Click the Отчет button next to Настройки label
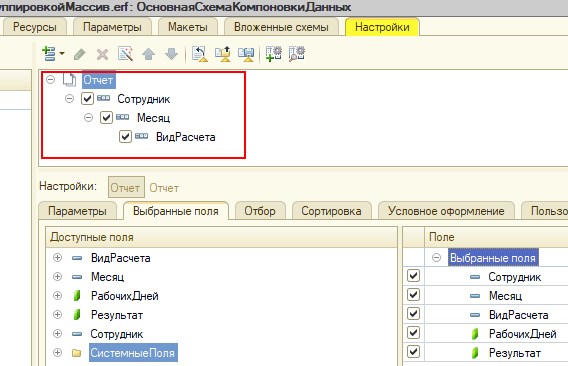The width and height of the screenshot is (568, 366). pyautogui.click(x=126, y=187)
